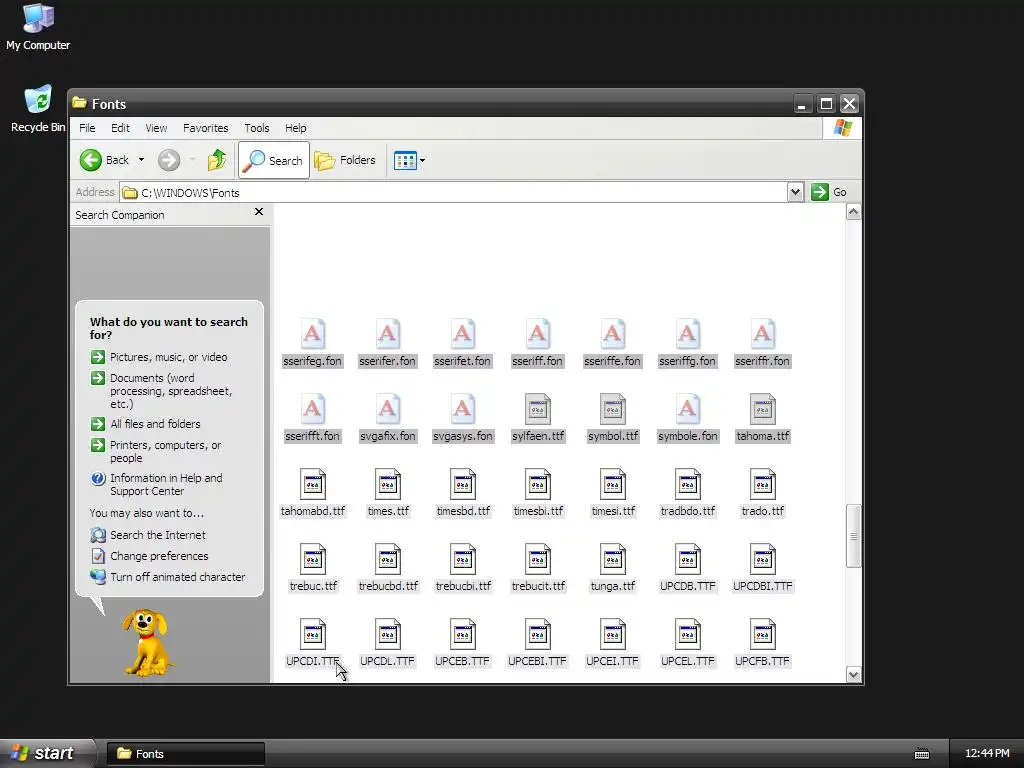Open the Tools menu

point(257,128)
